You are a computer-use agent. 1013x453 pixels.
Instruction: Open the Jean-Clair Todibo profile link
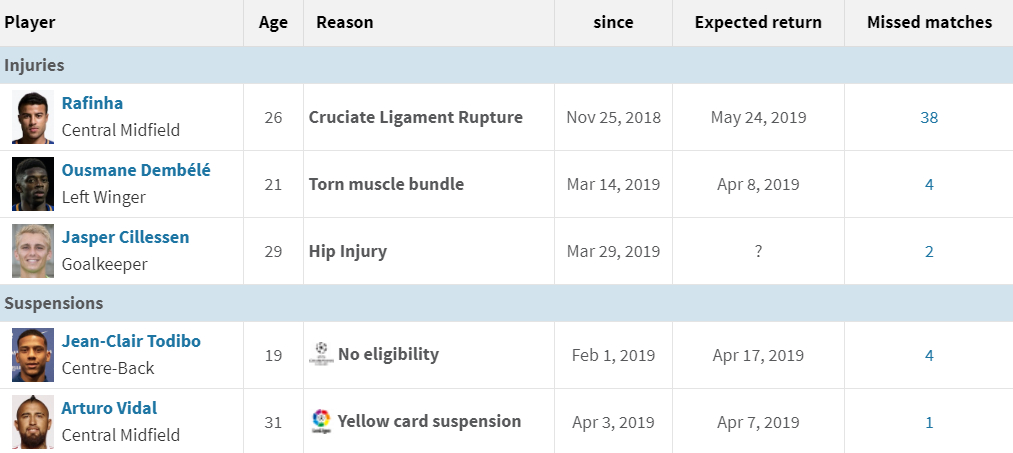point(131,341)
